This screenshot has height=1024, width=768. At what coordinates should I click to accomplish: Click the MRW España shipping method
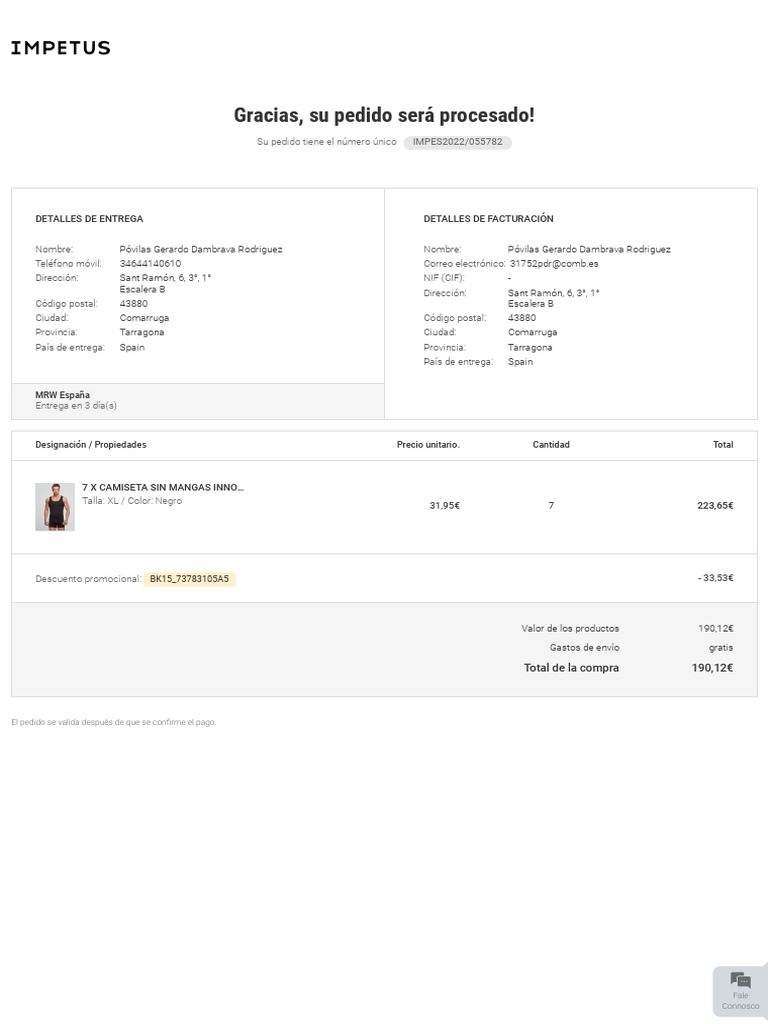click(x=63, y=395)
